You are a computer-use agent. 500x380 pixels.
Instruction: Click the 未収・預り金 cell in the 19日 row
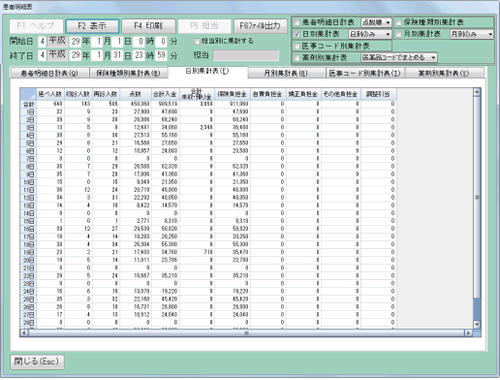pyautogui.click(x=197, y=252)
